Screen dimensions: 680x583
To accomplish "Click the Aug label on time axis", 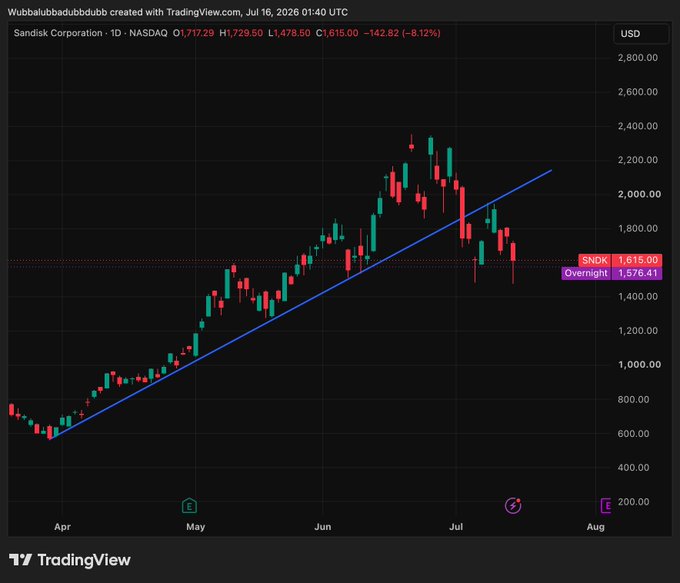I will point(595,527).
